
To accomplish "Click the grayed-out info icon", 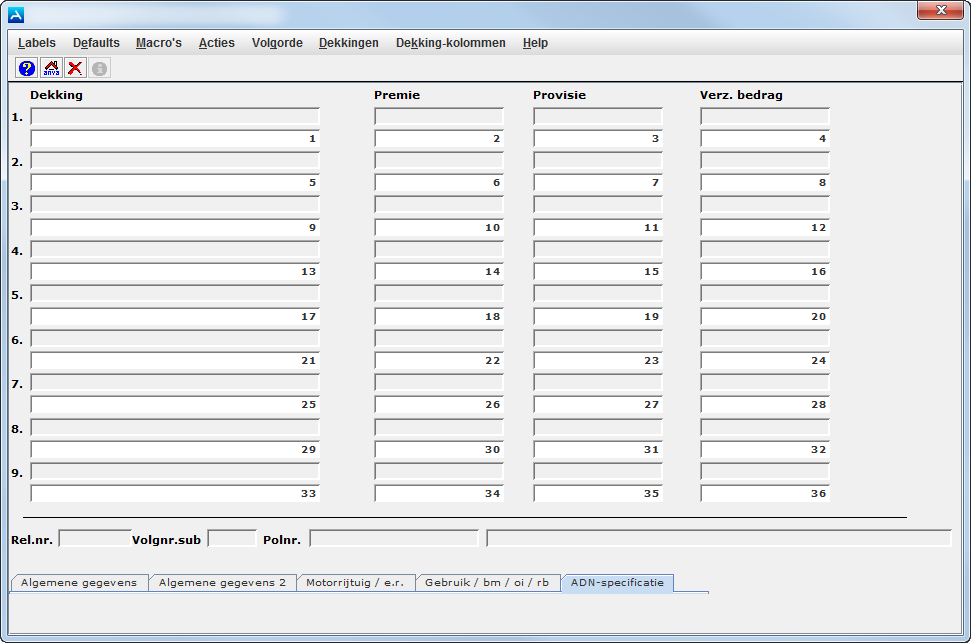I will coord(101,67).
